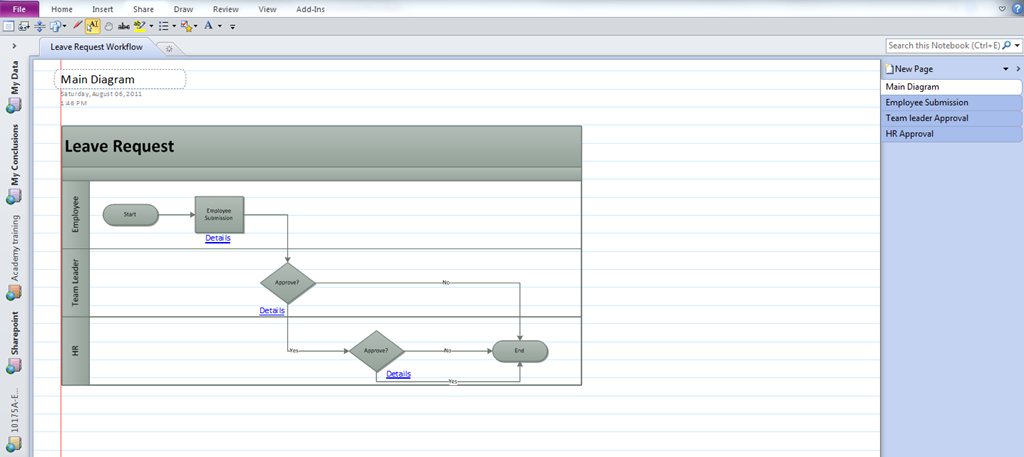Click the Help question mark icon
Image resolution: width=1024 pixels, height=457 pixels.
pyautogui.click(x=1016, y=8)
